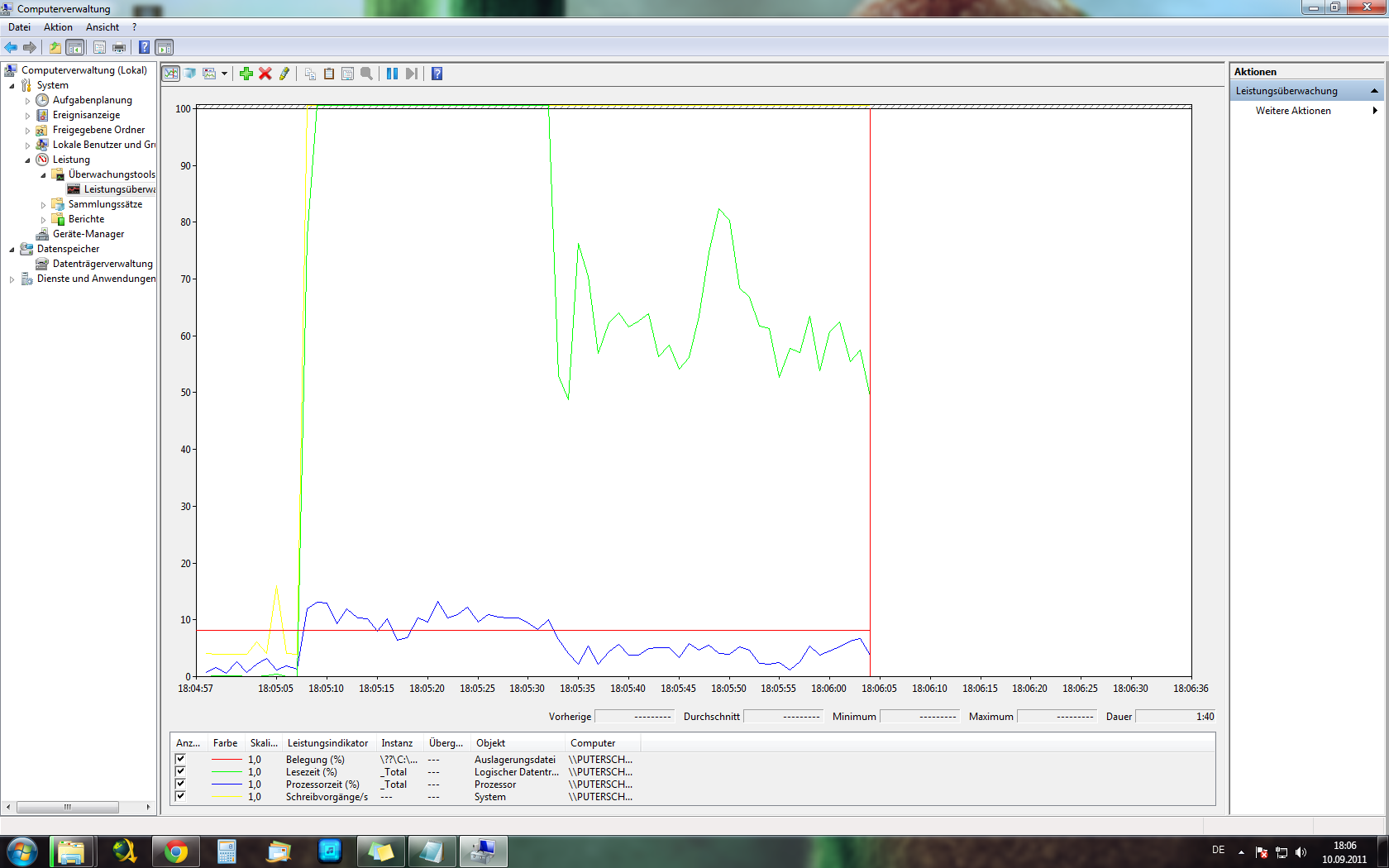Expand Dienste und Anwendungen node

click(x=12, y=279)
